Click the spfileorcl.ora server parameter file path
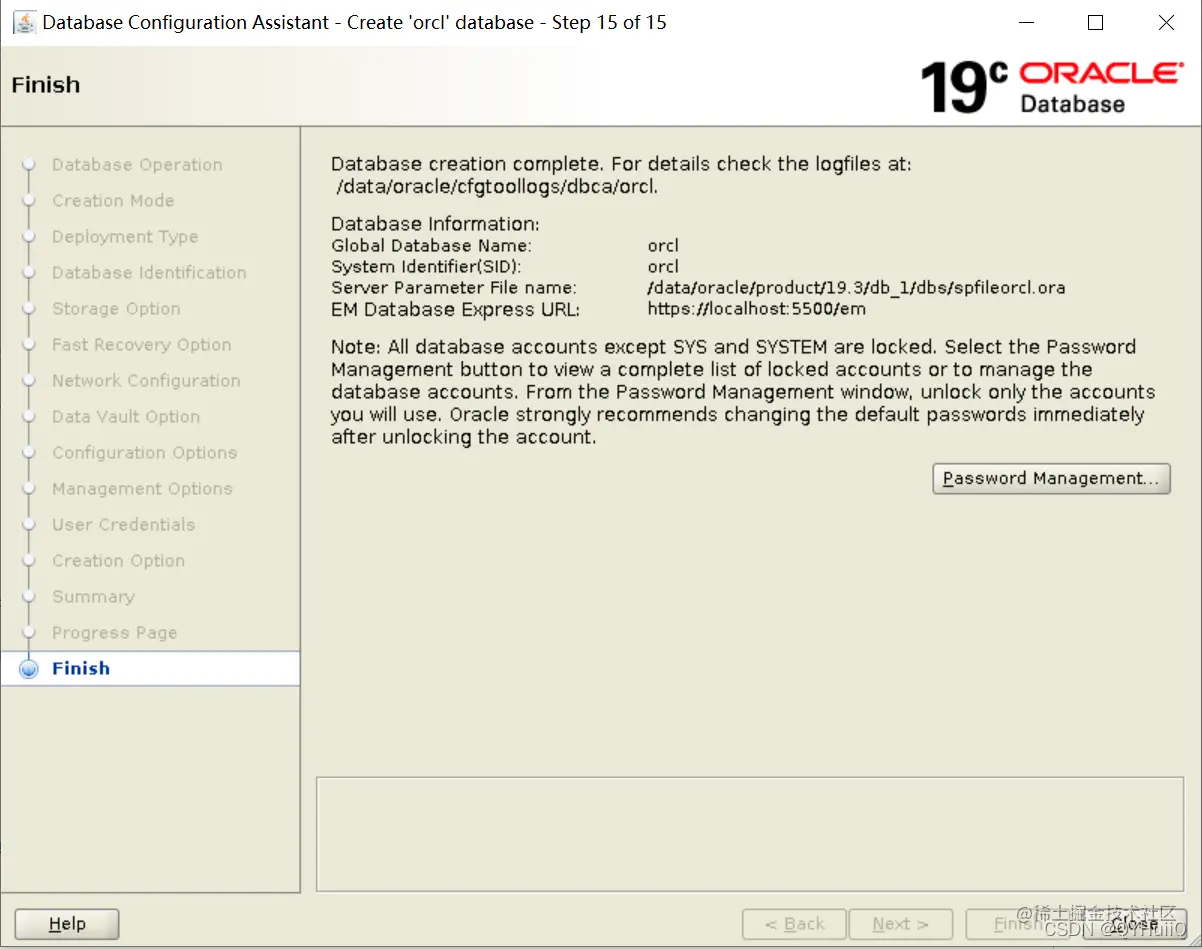 856,288
